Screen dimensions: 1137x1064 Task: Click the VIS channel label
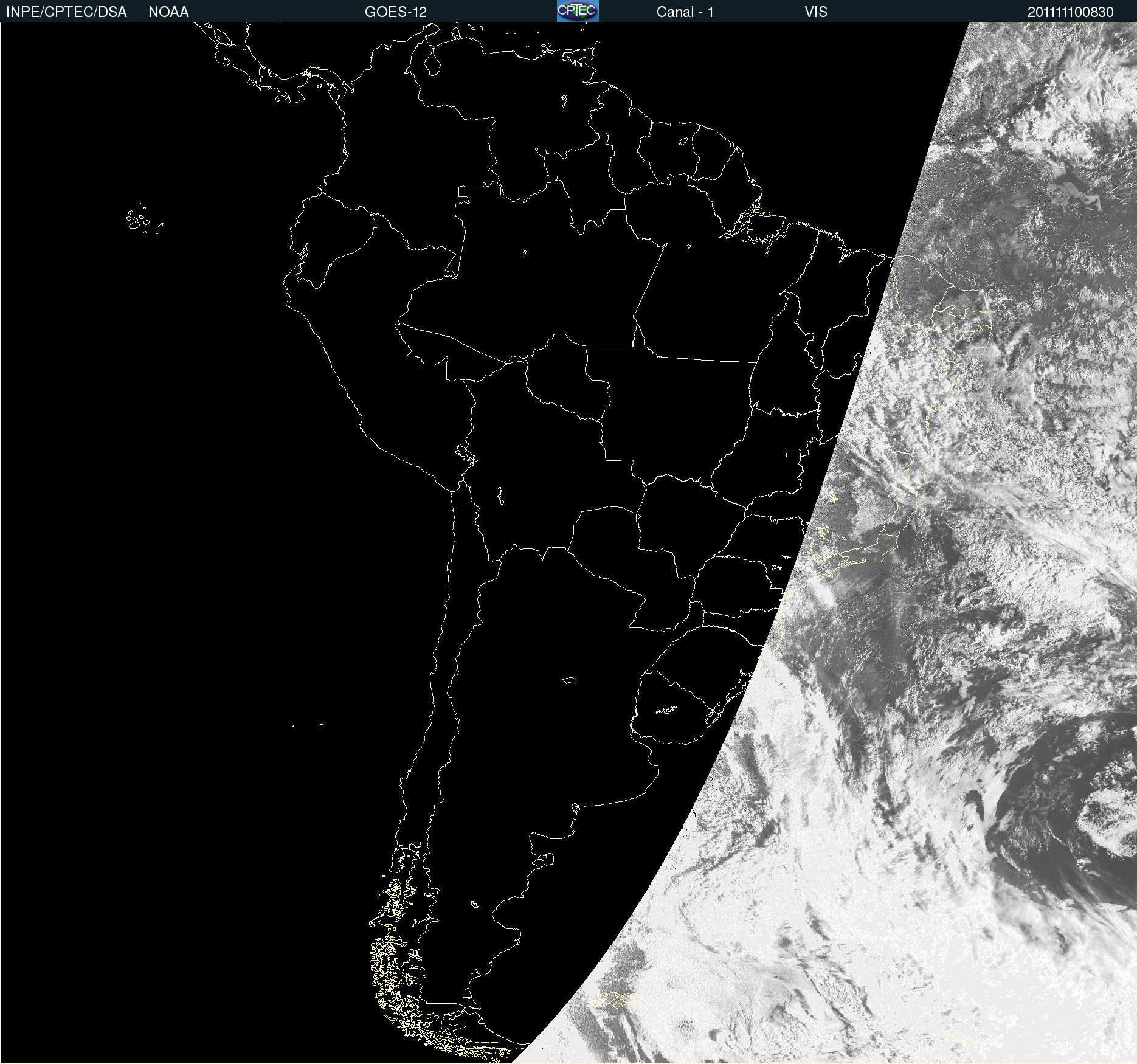point(815,12)
